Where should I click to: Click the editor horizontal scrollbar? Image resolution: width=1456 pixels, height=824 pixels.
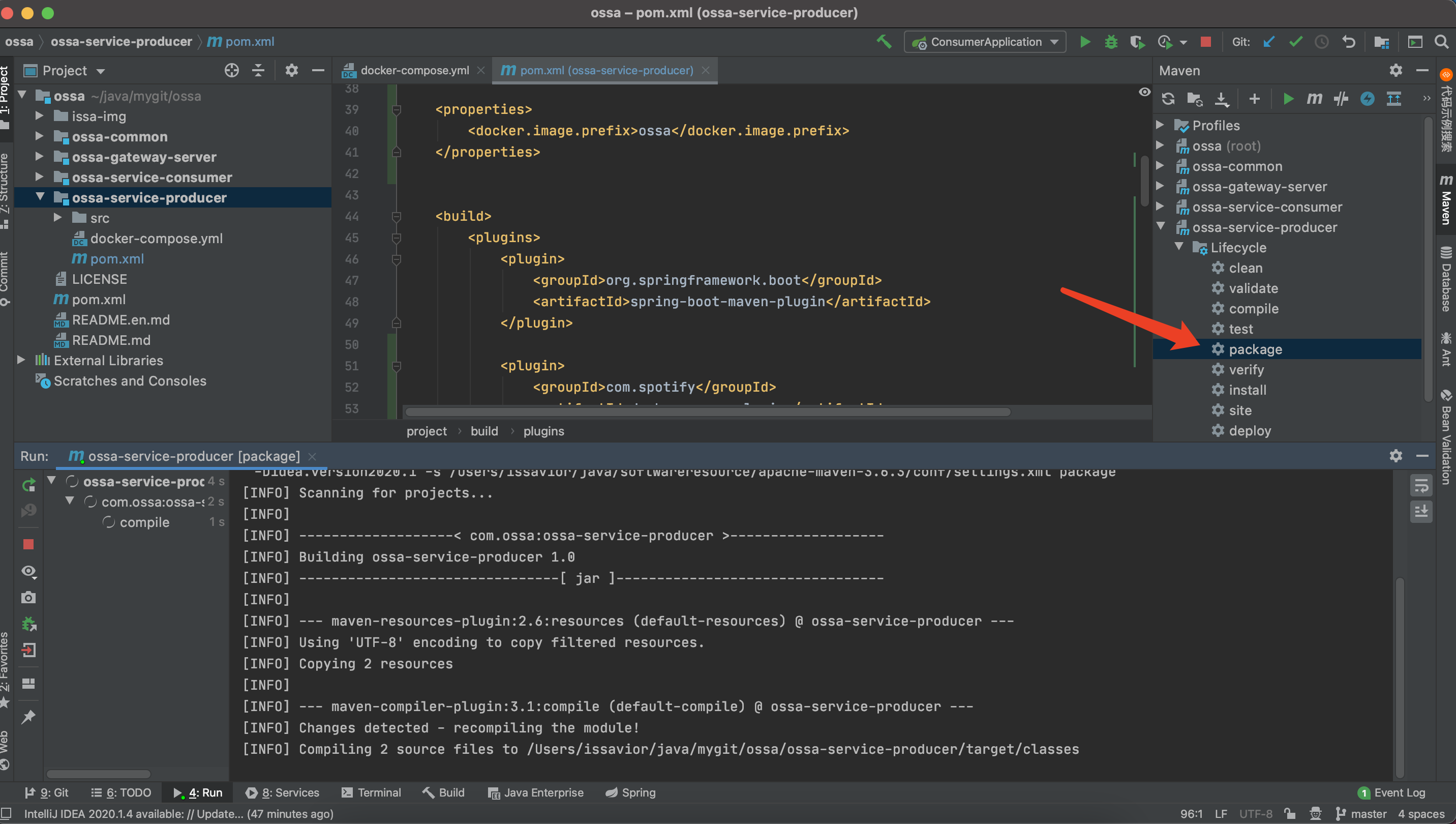[708, 412]
